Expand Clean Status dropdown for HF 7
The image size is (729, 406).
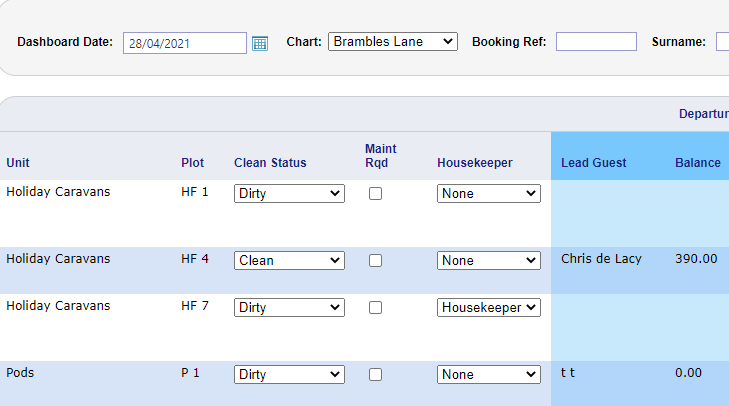pyautogui.click(x=289, y=308)
